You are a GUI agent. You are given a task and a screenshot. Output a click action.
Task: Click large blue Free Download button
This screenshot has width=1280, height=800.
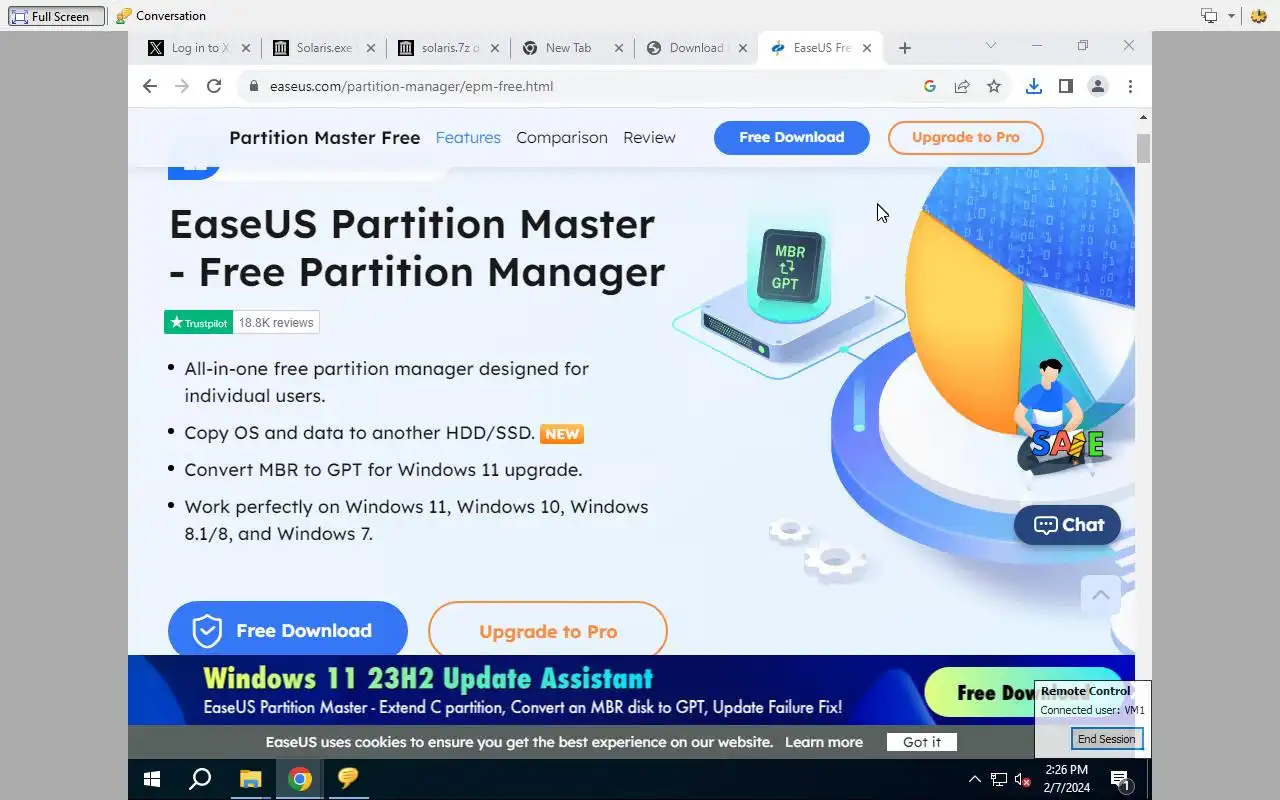288,631
